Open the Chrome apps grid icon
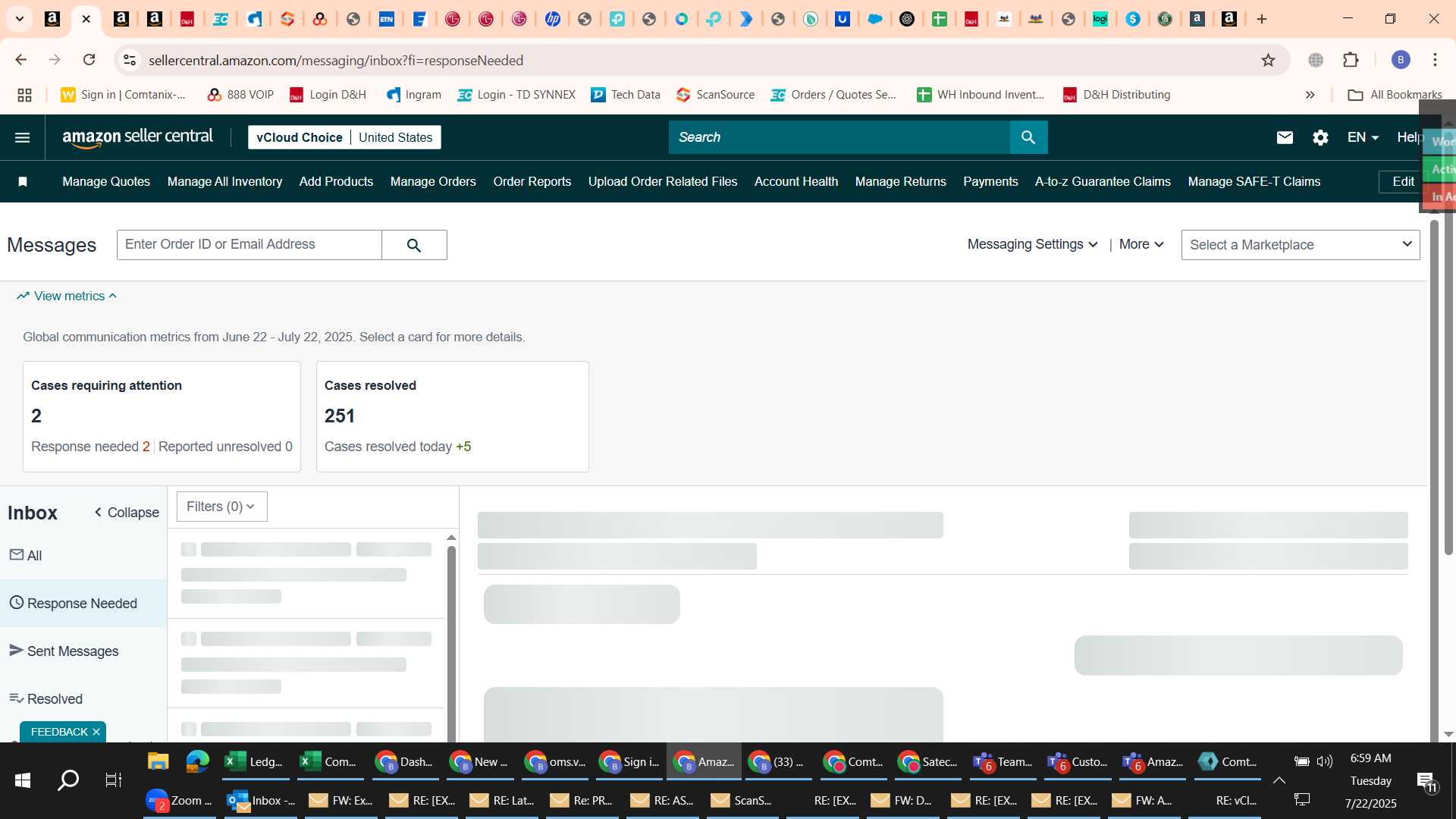The width and height of the screenshot is (1456, 819). click(x=24, y=95)
